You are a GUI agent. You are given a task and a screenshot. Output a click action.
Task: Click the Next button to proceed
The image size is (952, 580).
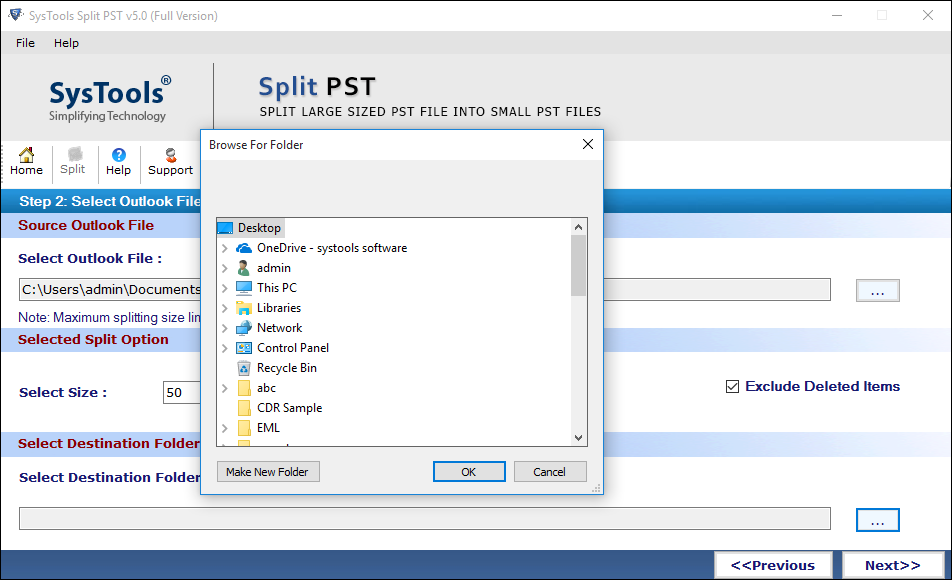point(891,564)
